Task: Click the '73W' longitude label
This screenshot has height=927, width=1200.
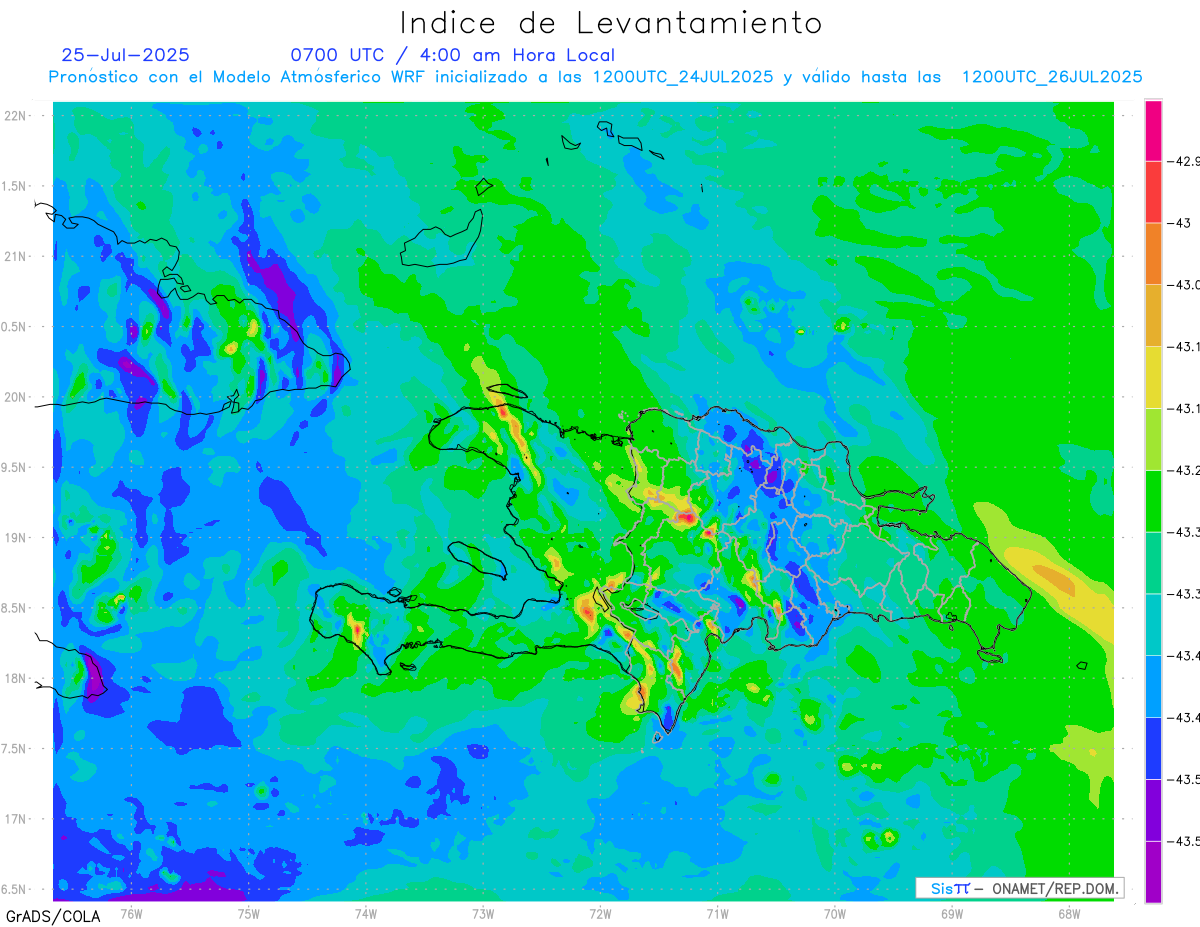Action: tap(483, 913)
